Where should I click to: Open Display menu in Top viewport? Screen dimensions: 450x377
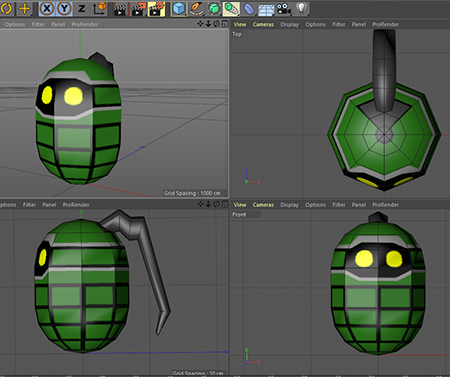pyautogui.click(x=290, y=24)
